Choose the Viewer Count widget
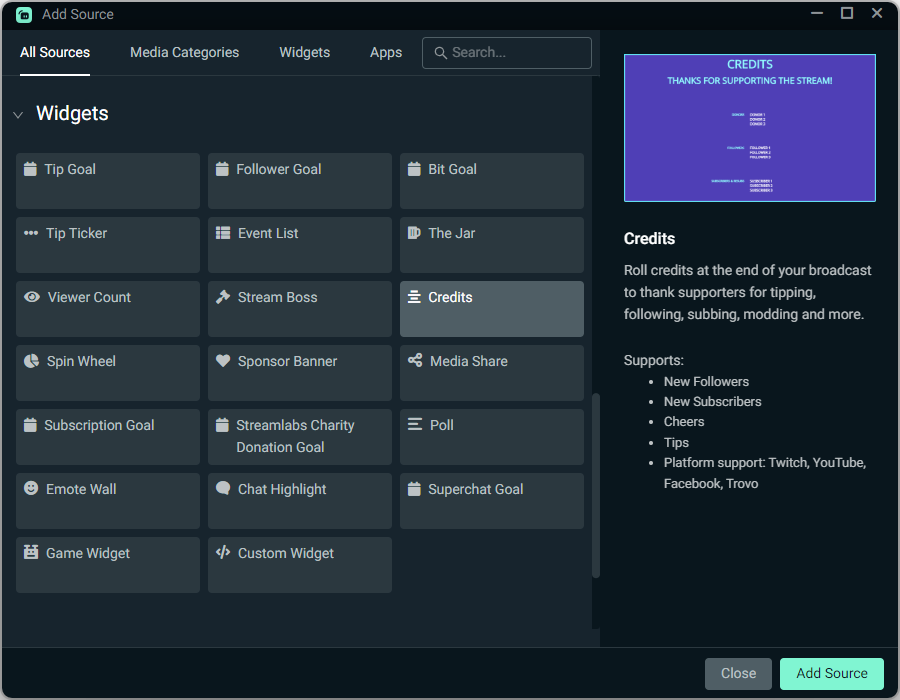The height and width of the screenshot is (700, 900). (x=107, y=309)
